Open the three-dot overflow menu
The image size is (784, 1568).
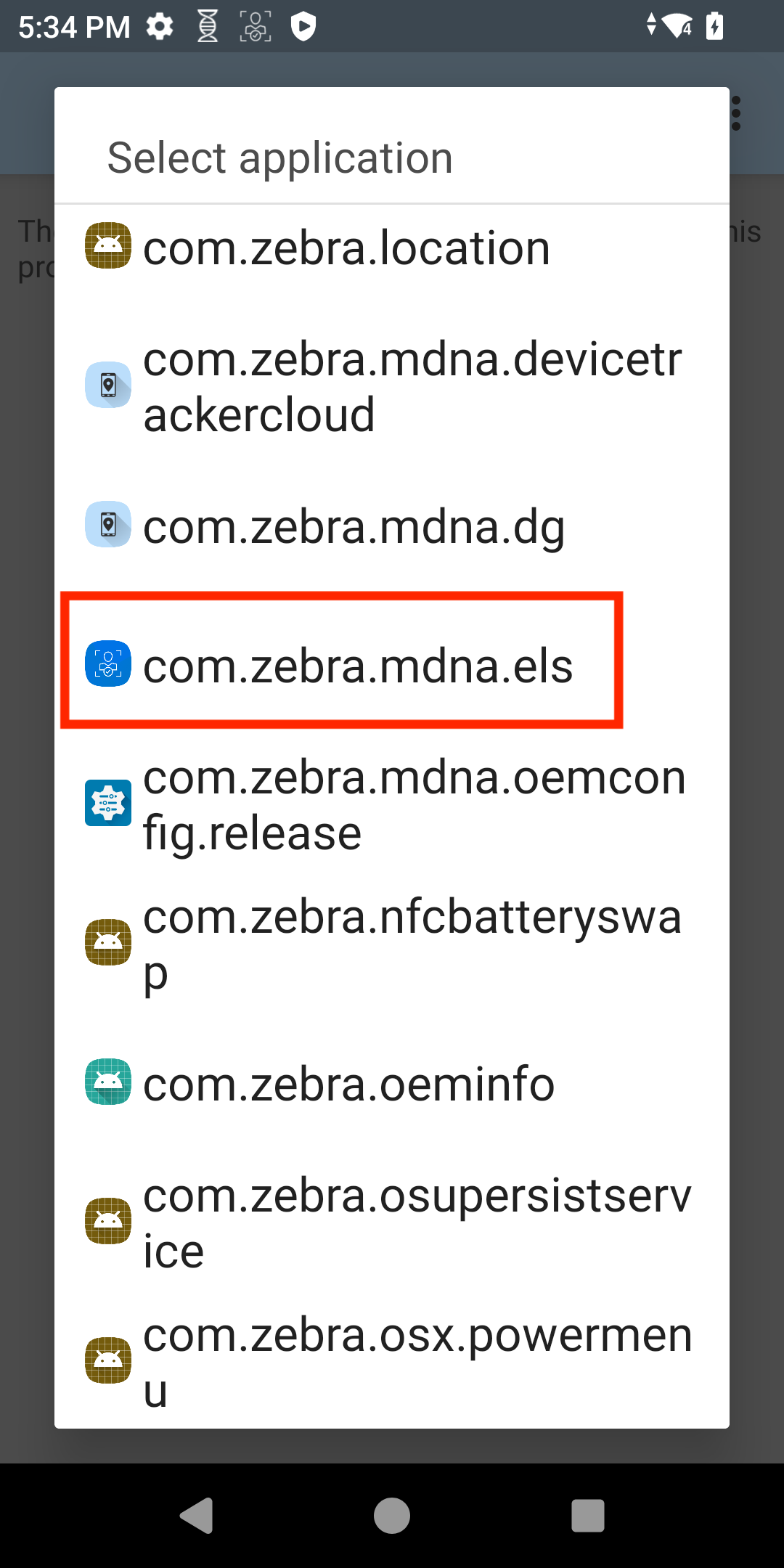[x=736, y=113]
